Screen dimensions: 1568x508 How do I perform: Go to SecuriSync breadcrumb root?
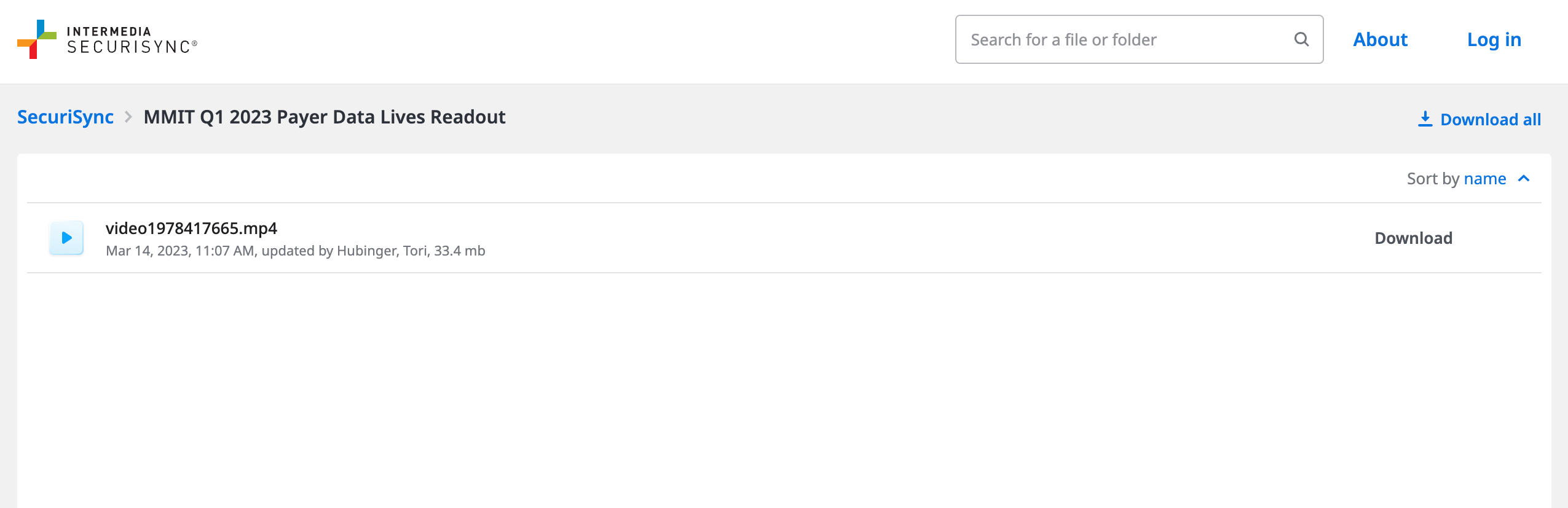tap(65, 117)
